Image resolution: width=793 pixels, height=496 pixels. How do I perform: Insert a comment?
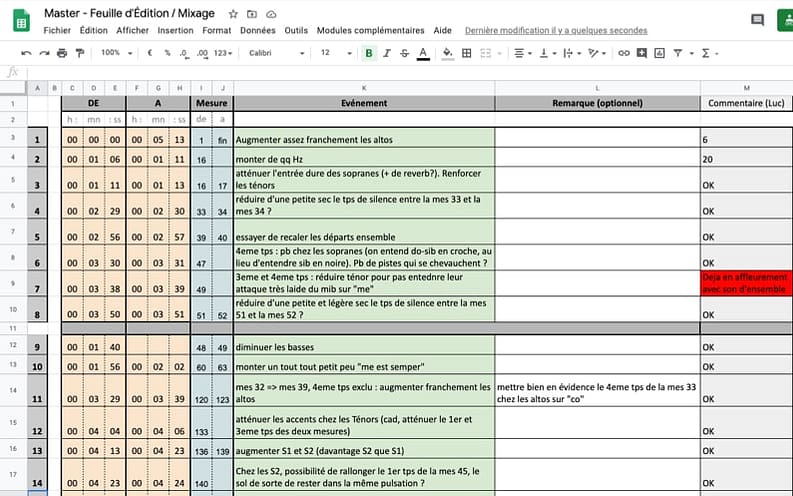click(x=642, y=53)
